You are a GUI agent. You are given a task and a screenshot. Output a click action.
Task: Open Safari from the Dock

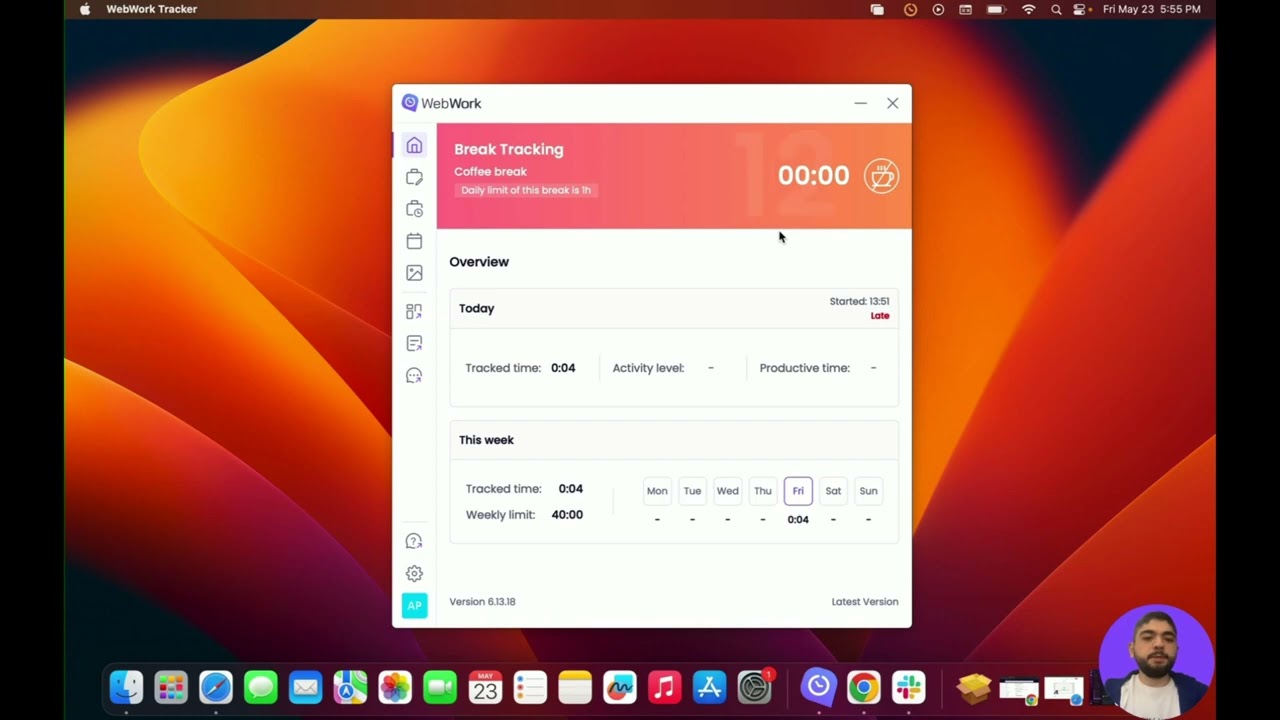tap(216, 687)
